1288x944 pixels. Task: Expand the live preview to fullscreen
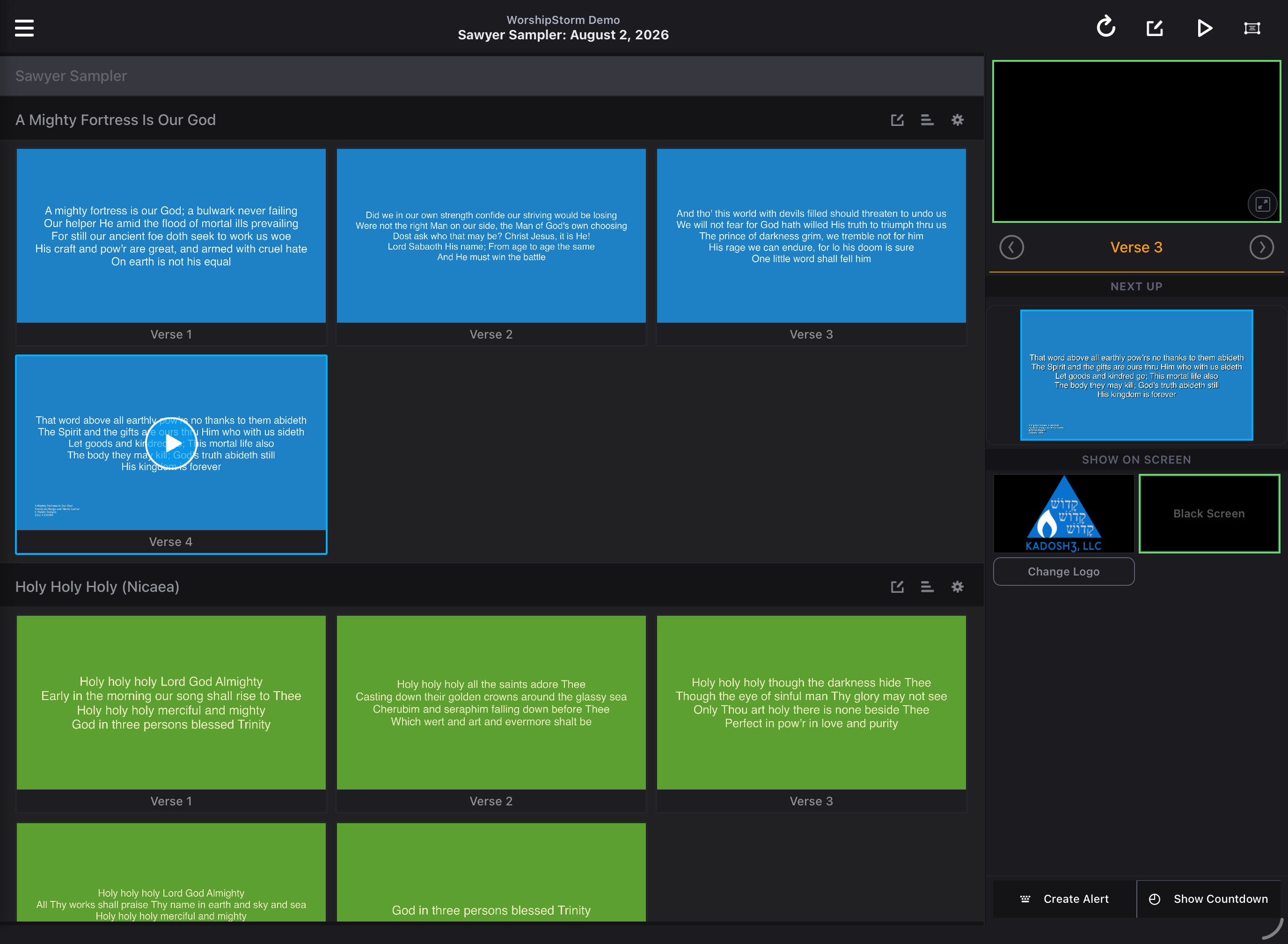tap(1262, 204)
